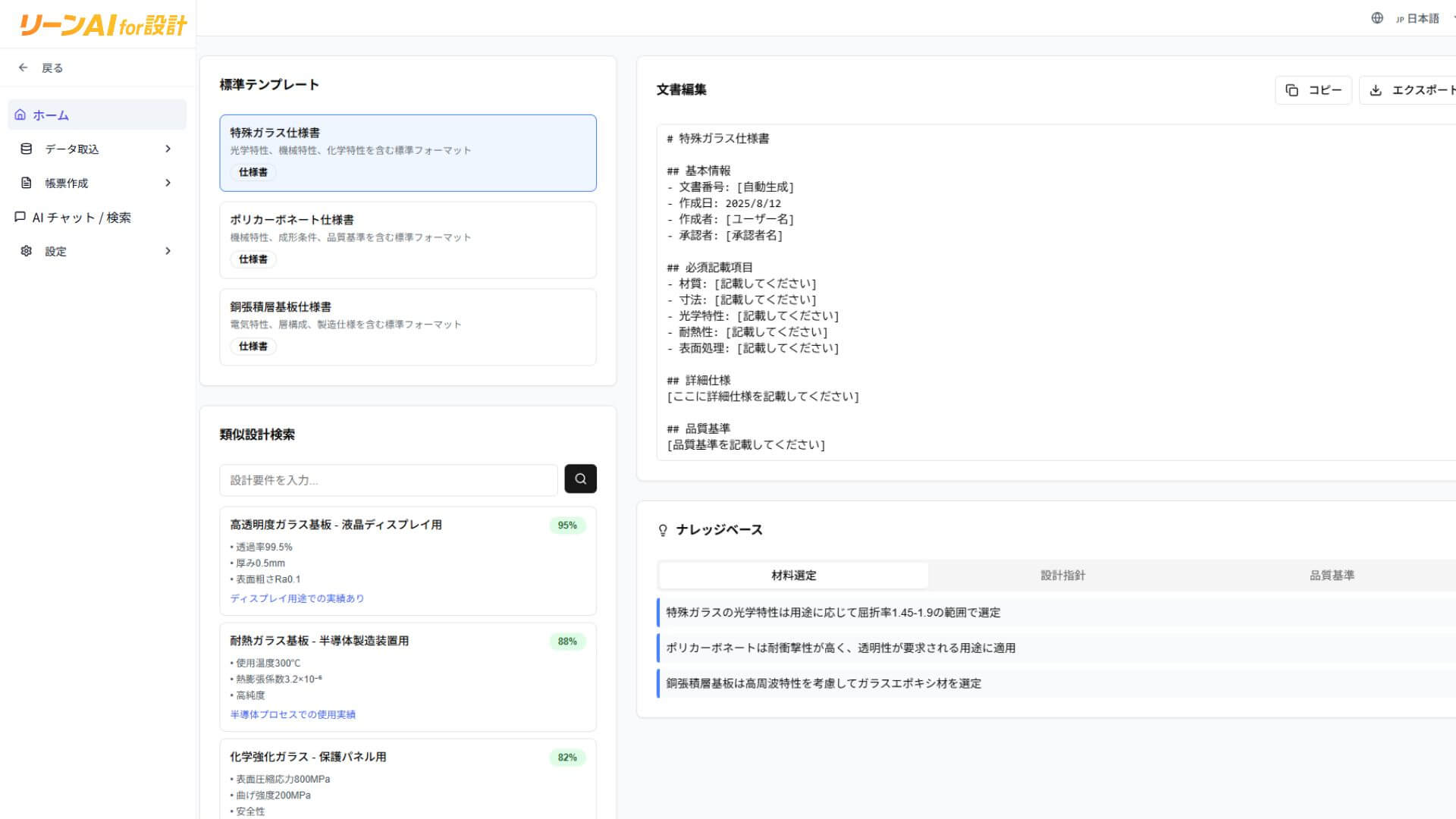Screen dimensions: 1456x819
Task: Click the 作成日: 2025/8/12 line
Action: point(724,203)
